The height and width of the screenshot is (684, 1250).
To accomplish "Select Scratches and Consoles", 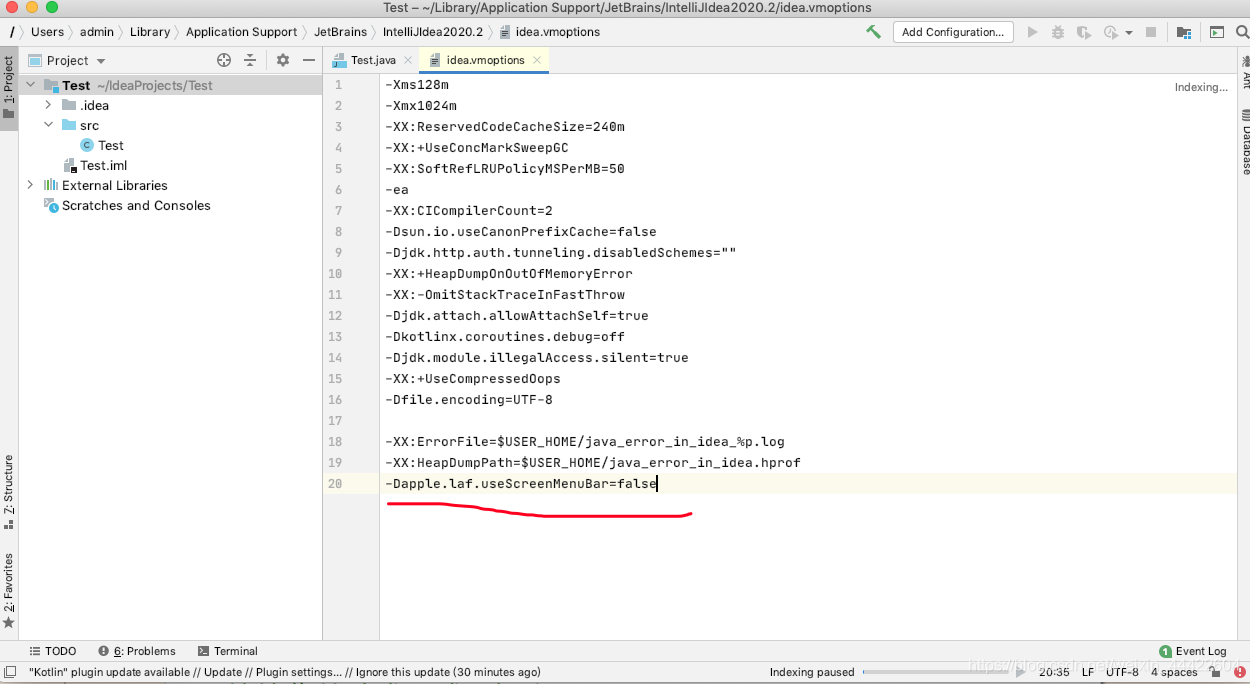I will [128, 205].
